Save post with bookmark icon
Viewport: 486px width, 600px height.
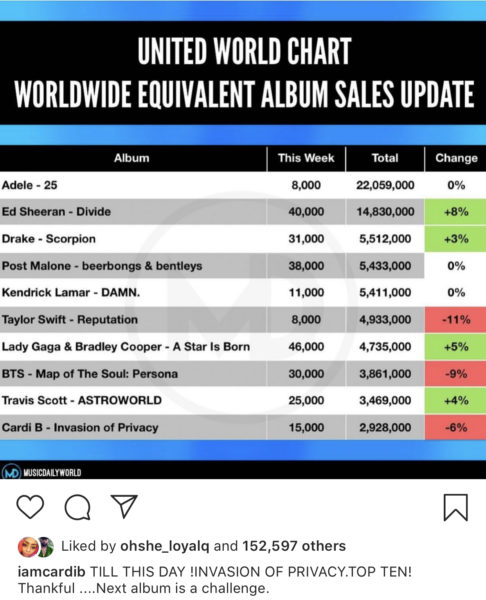pyautogui.click(x=455, y=507)
